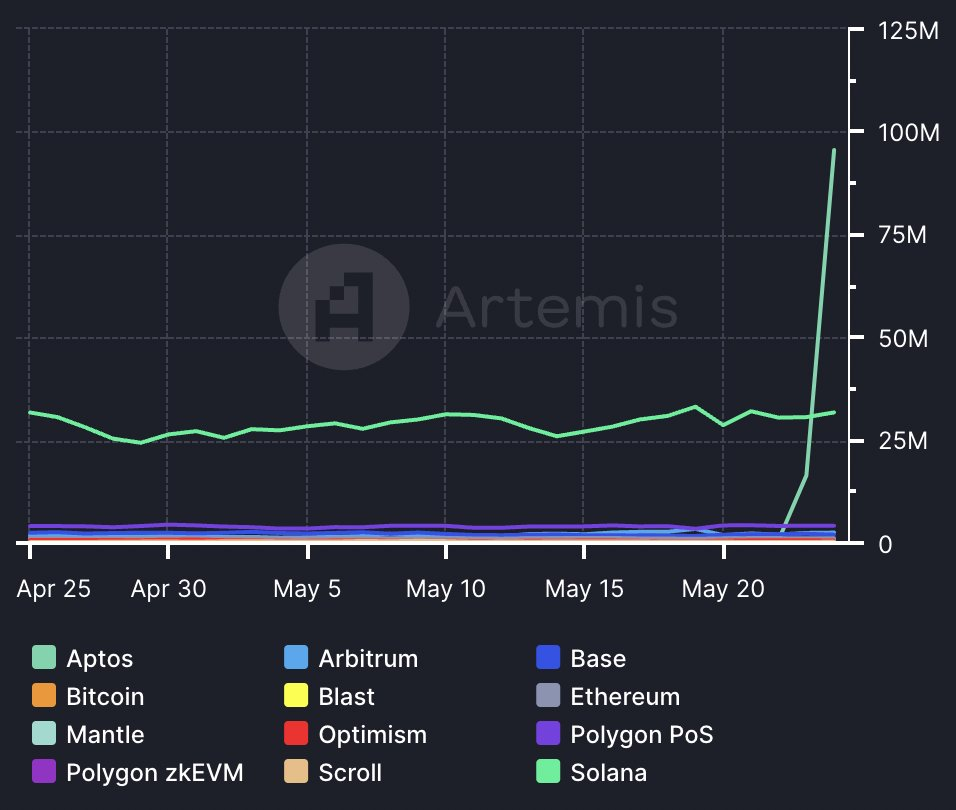Click the Polygon PoS legend color swatch
Image resolution: width=956 pixels, height=810 pixels.
548,734
